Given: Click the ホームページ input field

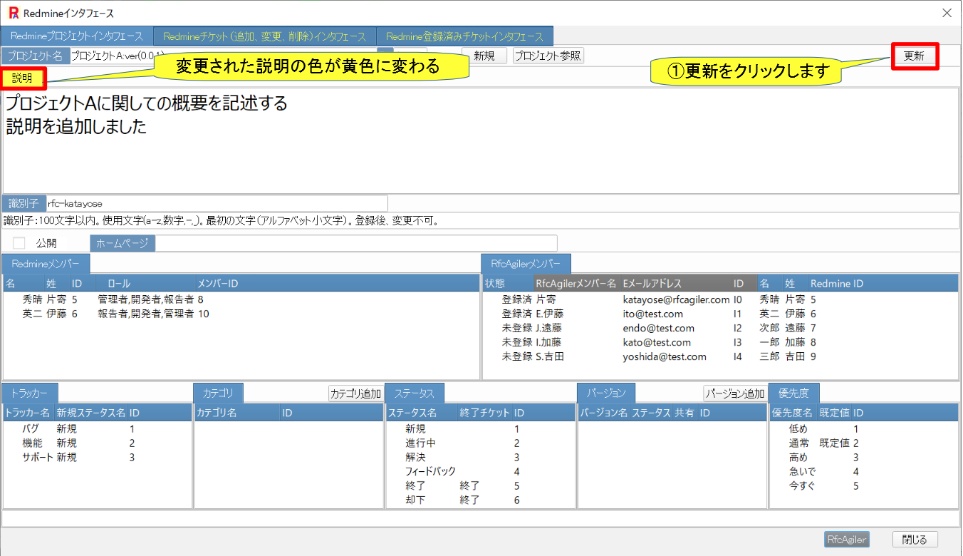Looking at the screenshot, I should (356, 243).
